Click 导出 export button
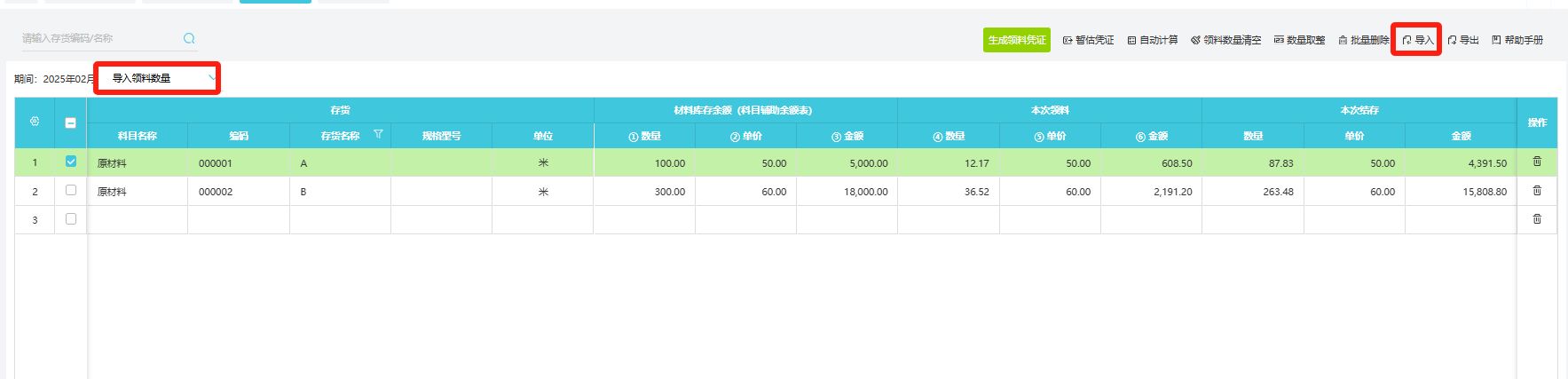Screen dimensions: 1568x379 click(1463, 40)
